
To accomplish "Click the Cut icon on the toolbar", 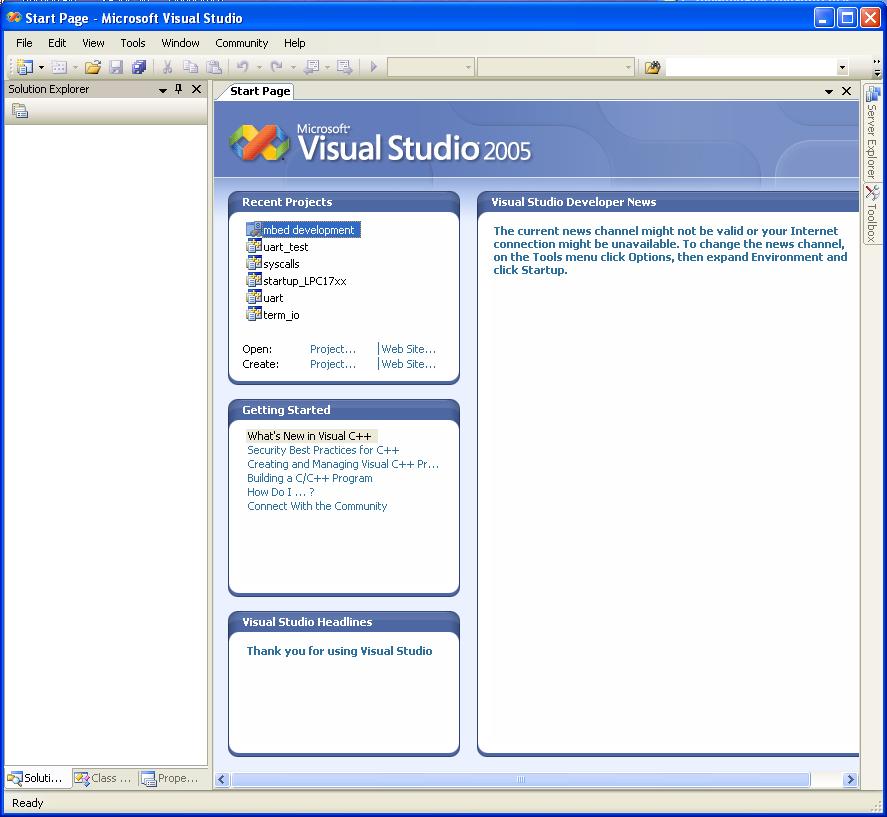I will 168,67.
